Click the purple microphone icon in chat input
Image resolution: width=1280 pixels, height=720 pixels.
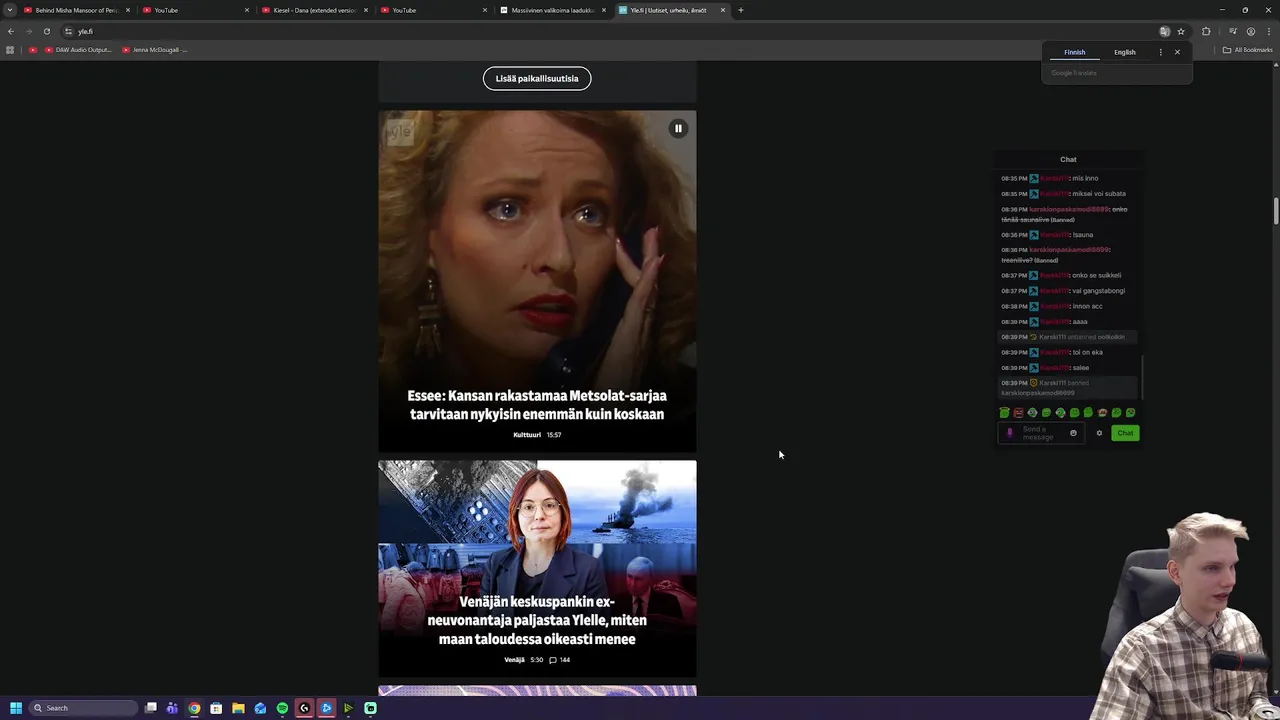tap(1009, 433)
